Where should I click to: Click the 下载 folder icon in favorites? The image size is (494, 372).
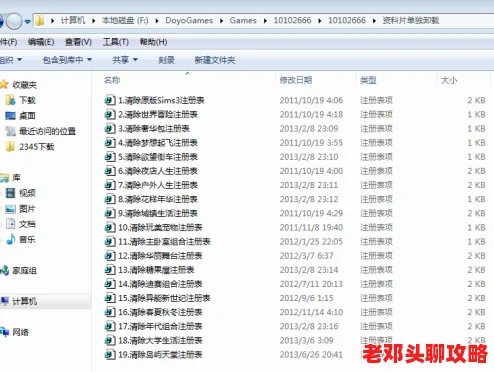point(10,100)
